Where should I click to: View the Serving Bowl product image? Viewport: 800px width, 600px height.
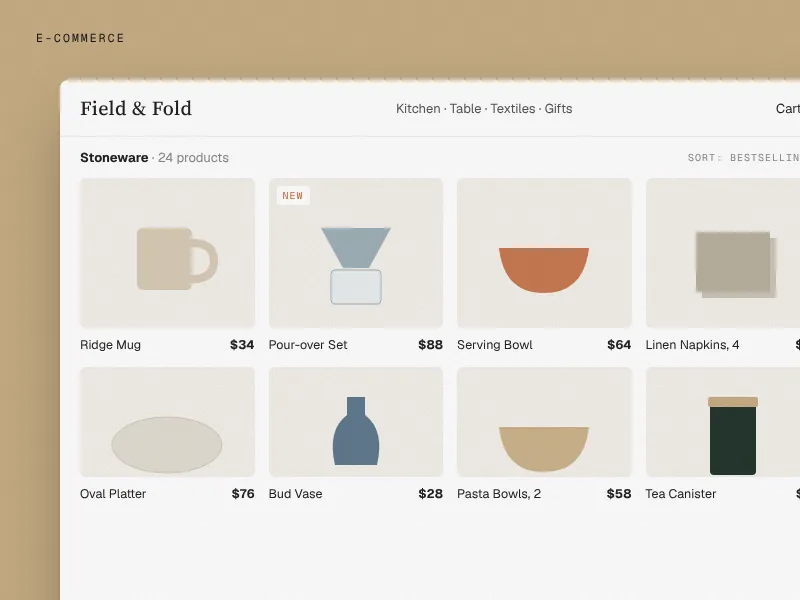(x=544, y=253)
